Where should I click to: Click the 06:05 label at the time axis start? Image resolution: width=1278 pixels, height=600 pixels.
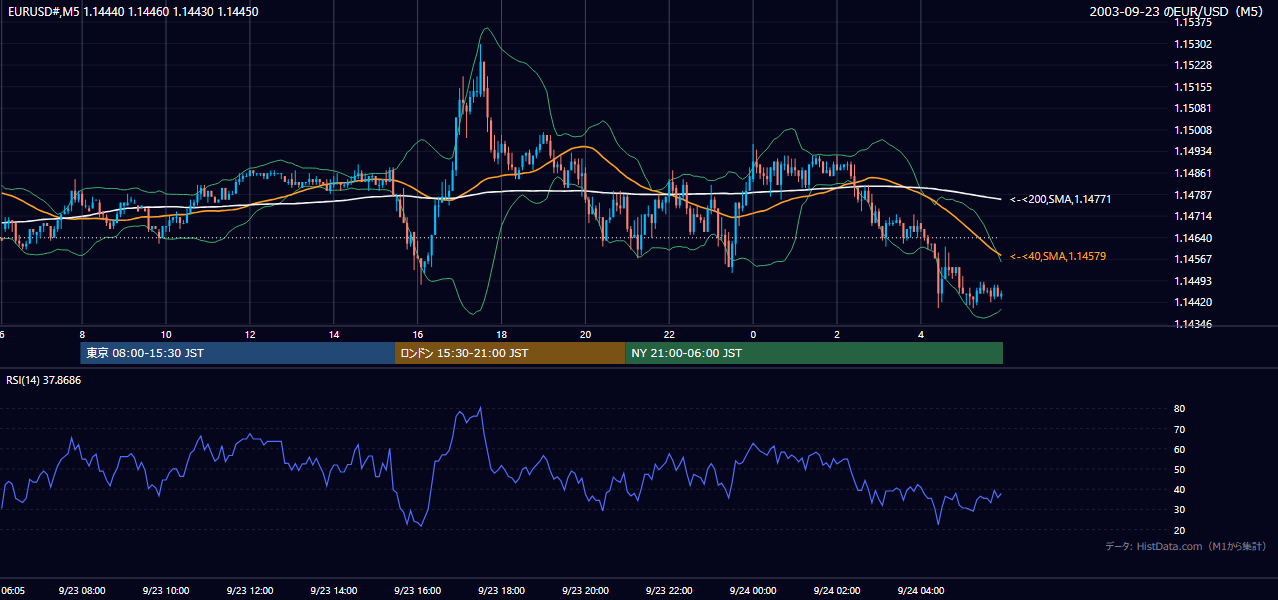point(13,590)
